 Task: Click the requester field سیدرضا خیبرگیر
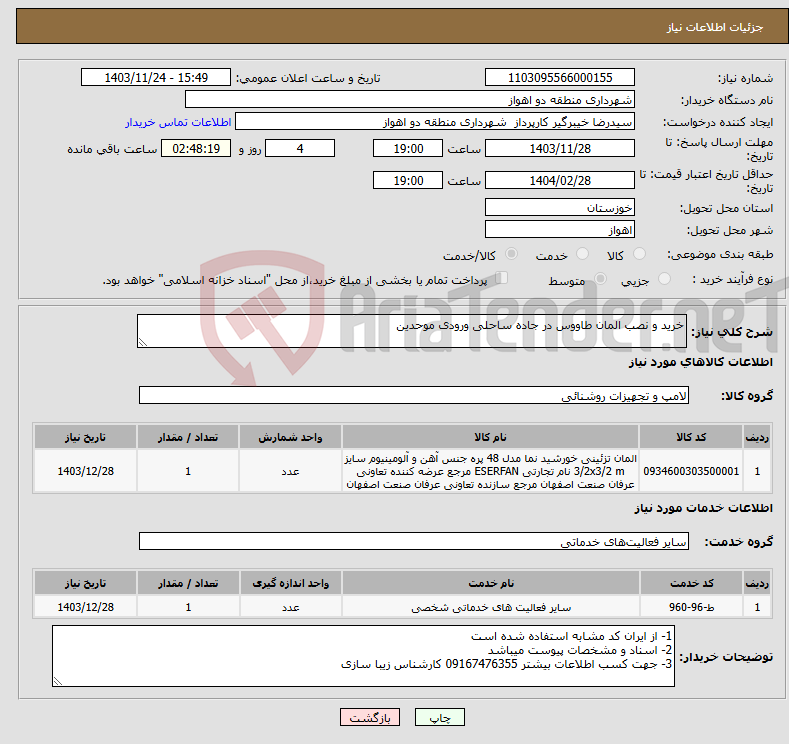435,122
